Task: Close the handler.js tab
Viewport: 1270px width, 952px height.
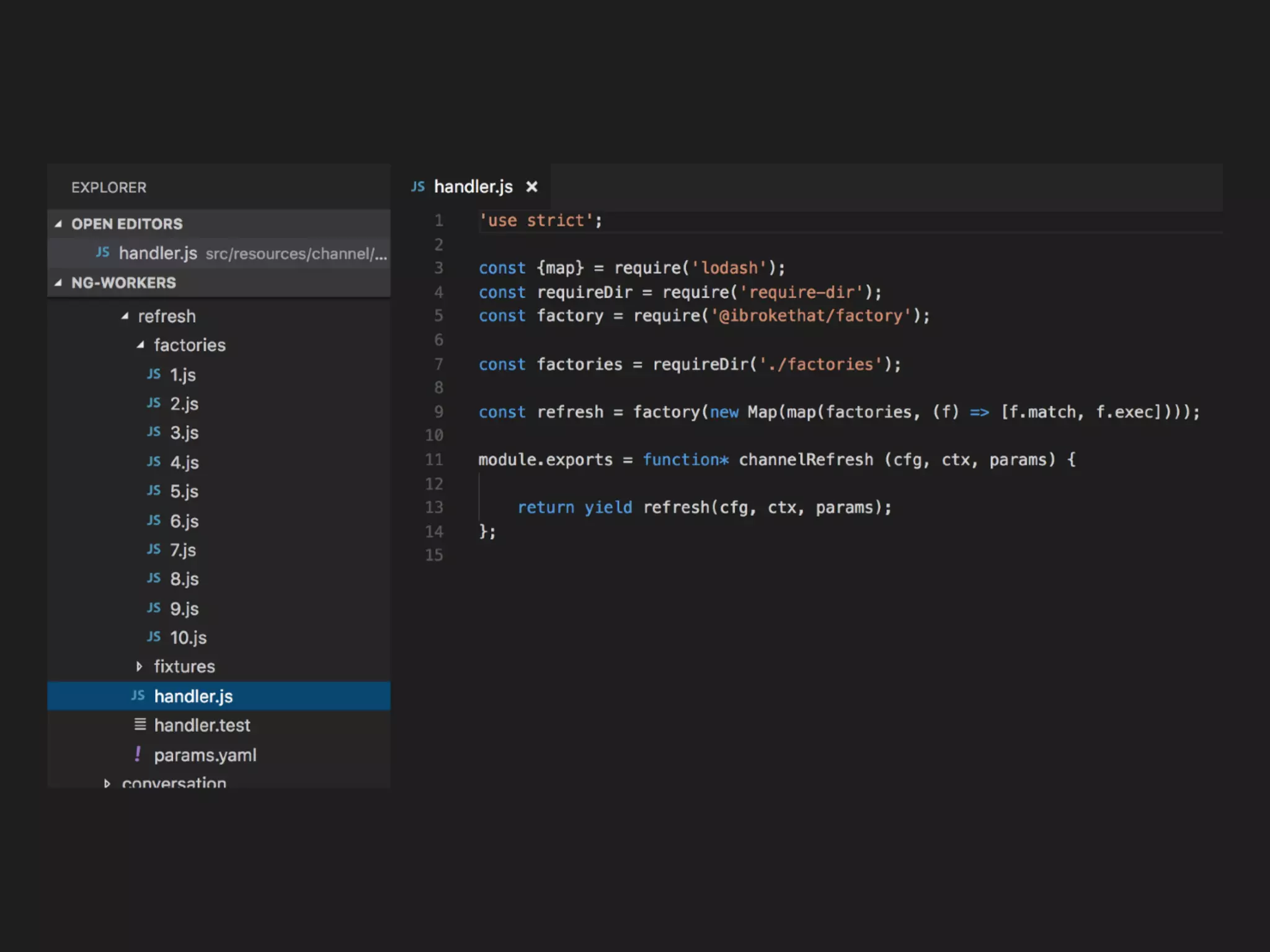Action: pyautogui.click(x=531, y=187)
